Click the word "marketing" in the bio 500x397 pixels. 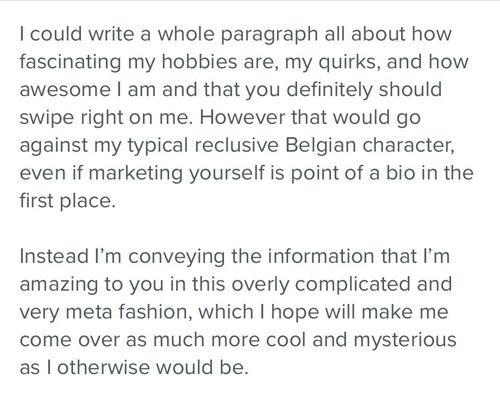136,174
